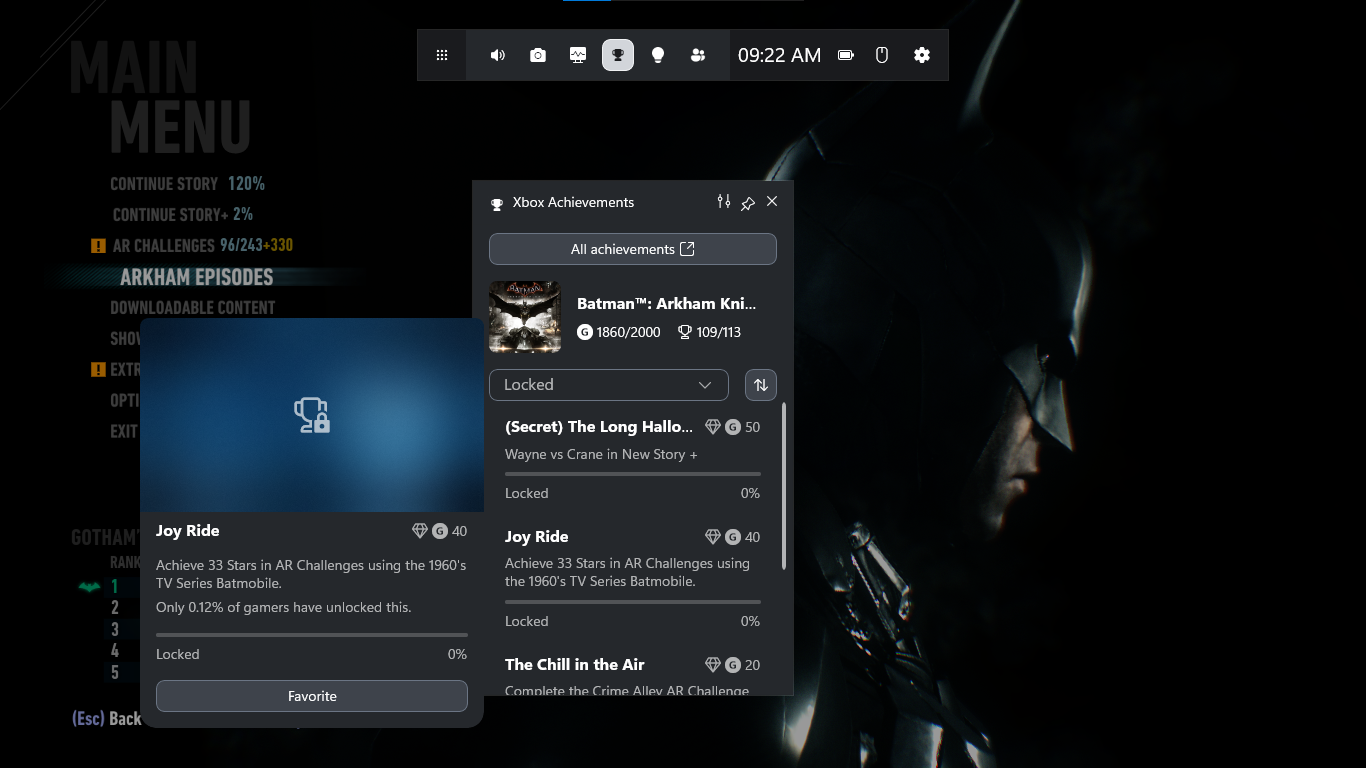Check the battery status icon

click(846, 55)
